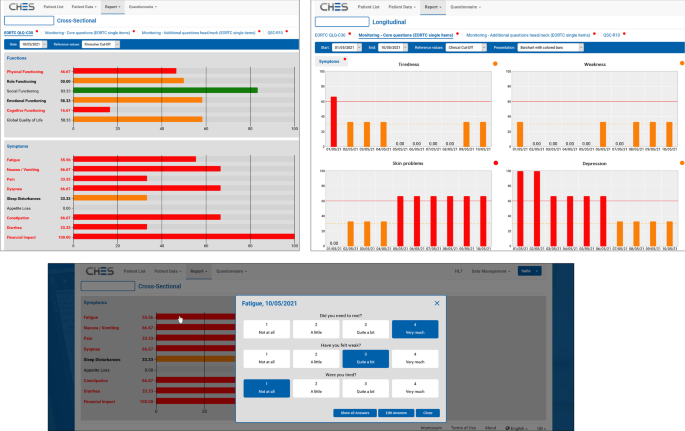This screenshot has width=685, height=431.
Task: Select 'Very much' for 'Were you tired?'
Action: 415,388
